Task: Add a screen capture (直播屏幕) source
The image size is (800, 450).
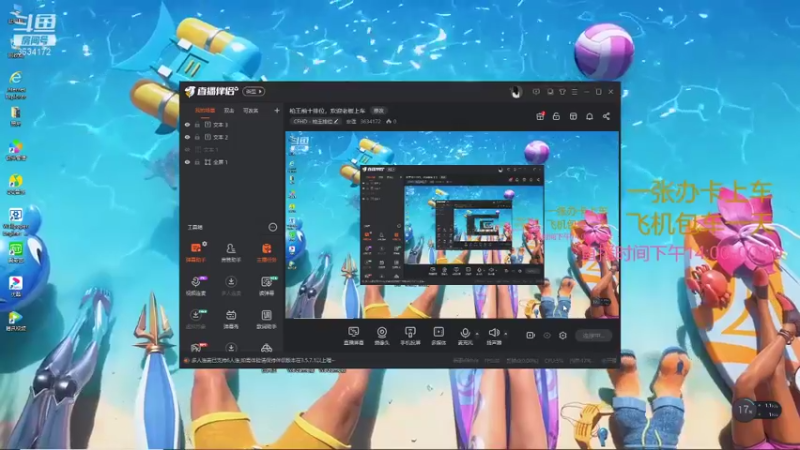Action: click(354, 336)
